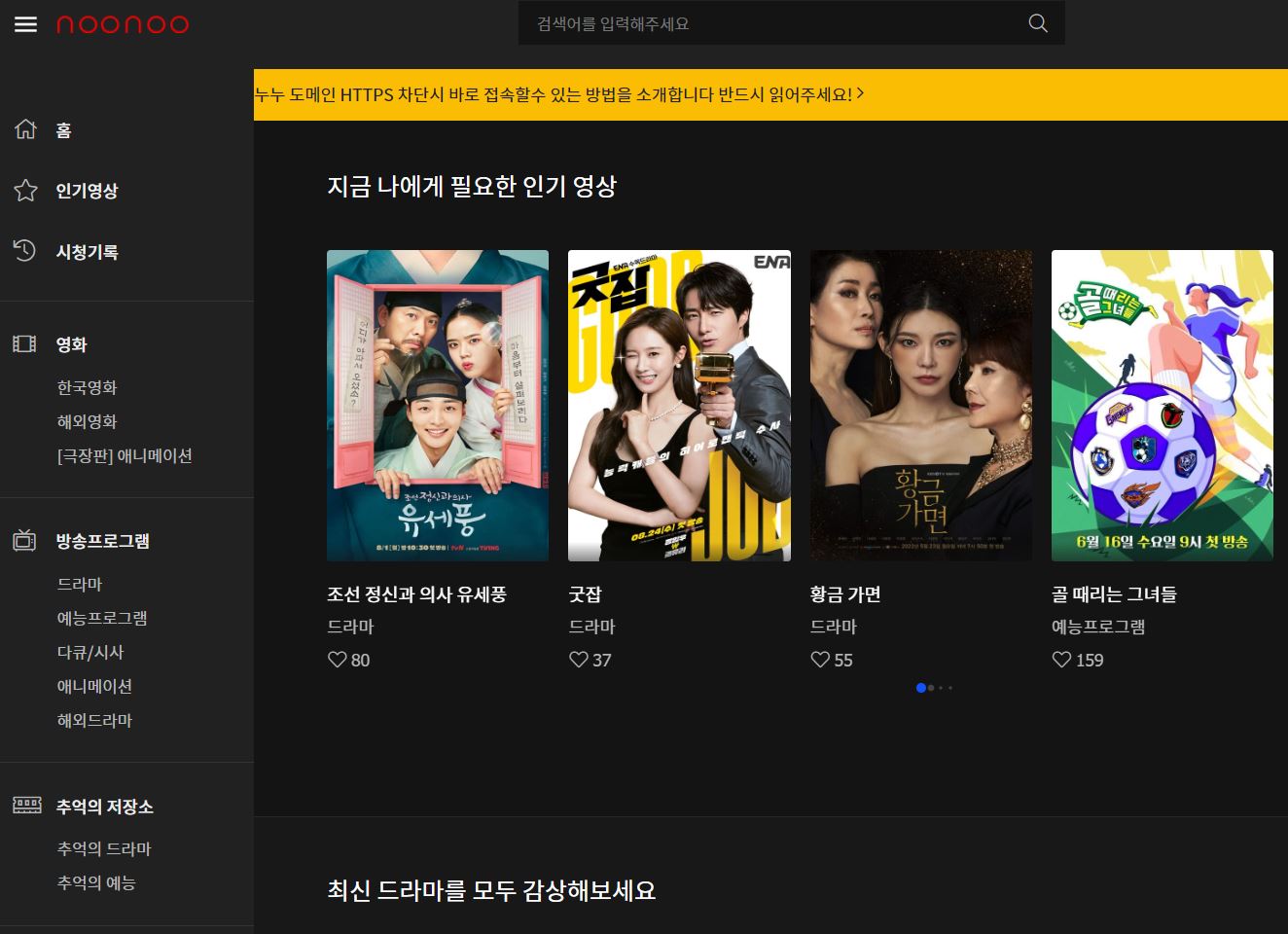The width and height of the screenshot is (1288, 934).
Task: Open 방송프로그램 section in sidebar
Action: 102,541
